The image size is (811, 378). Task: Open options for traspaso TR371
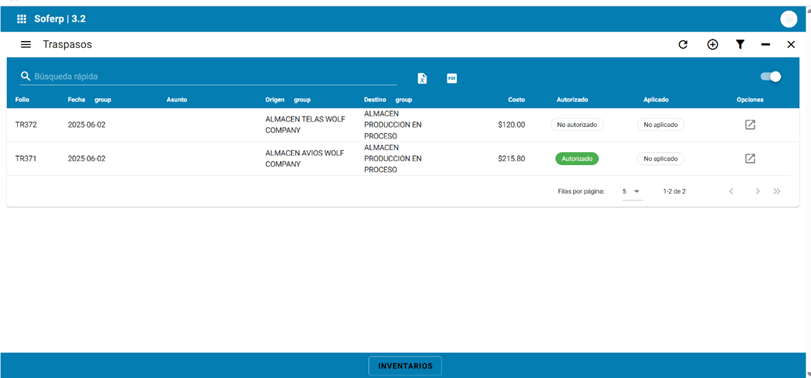pos(750,158)
